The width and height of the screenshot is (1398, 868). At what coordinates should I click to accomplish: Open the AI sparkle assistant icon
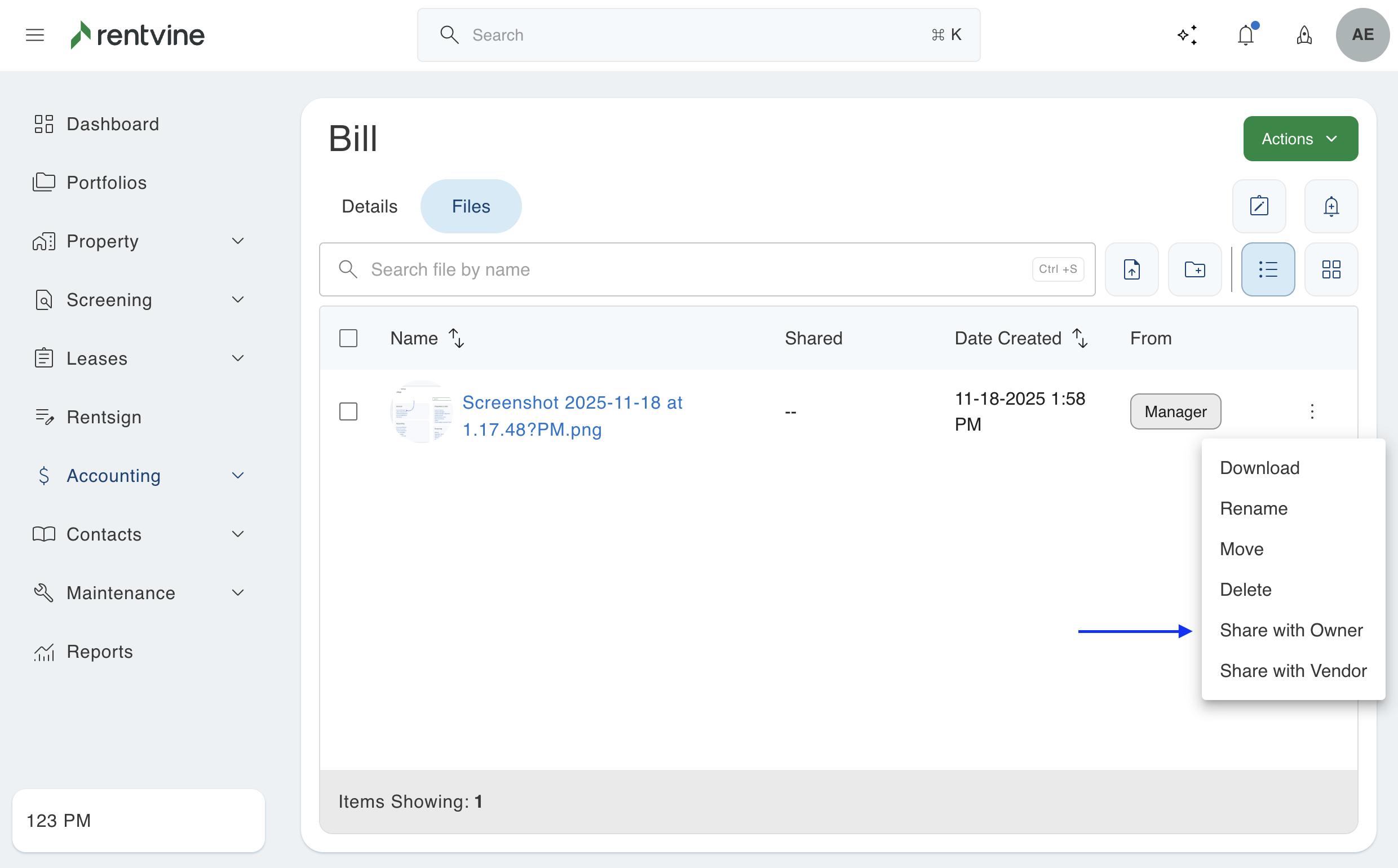(1187, 35)
